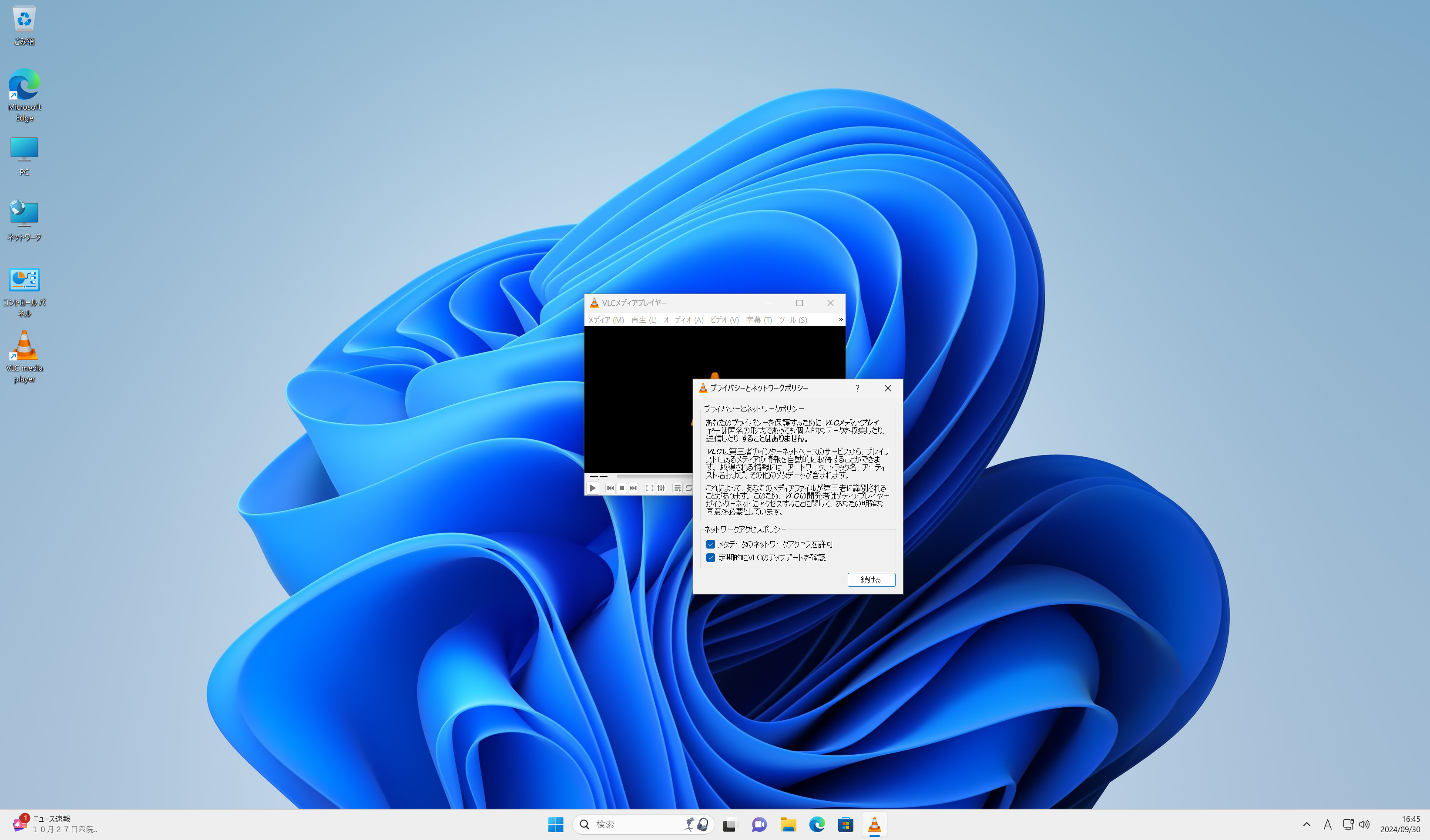Toggle the playlist view icon
Viewport: 1430px width, 840px height.
click(x=677, y=488)
